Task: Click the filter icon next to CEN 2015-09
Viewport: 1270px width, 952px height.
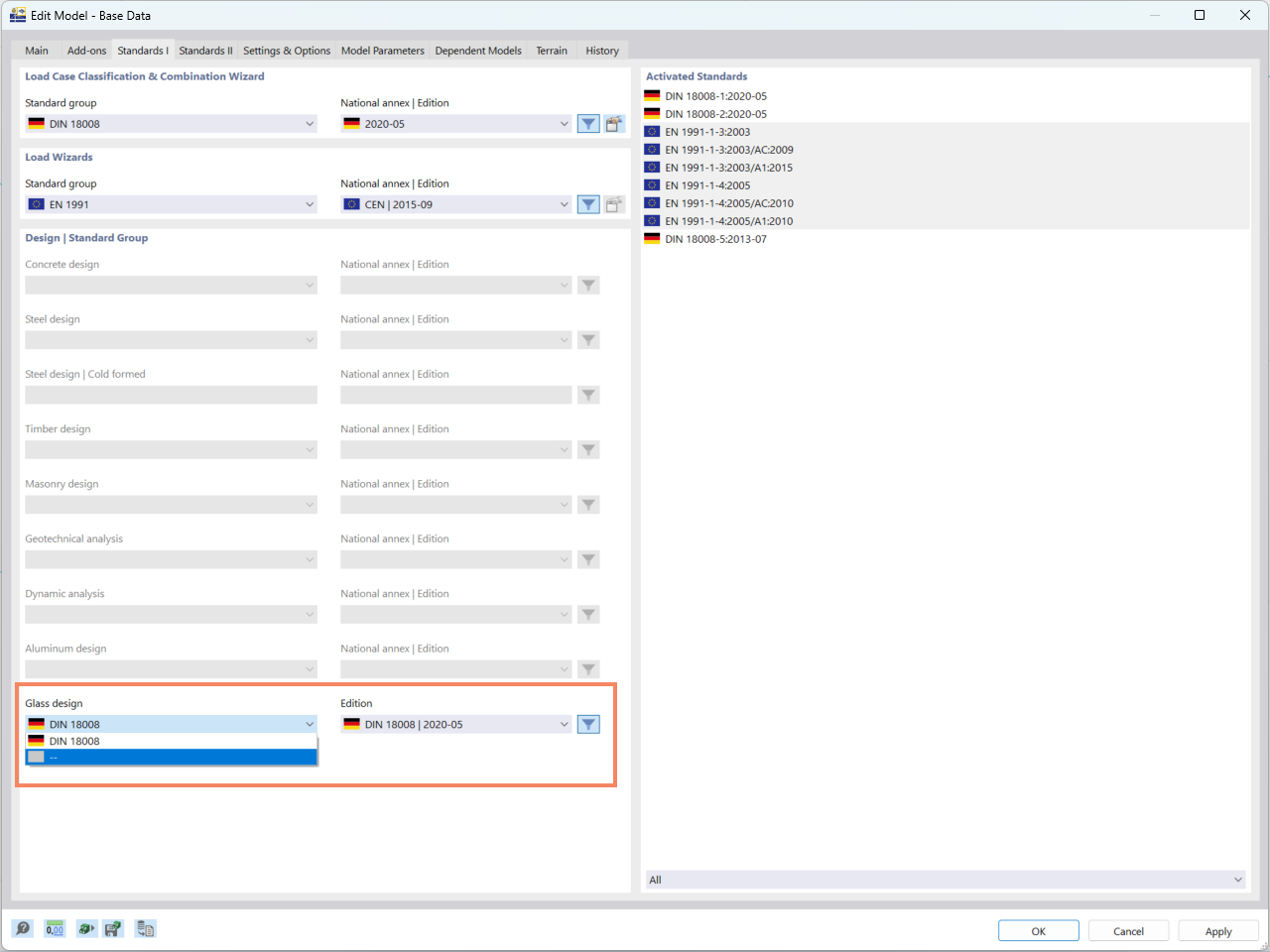Action: coord(587,203)
